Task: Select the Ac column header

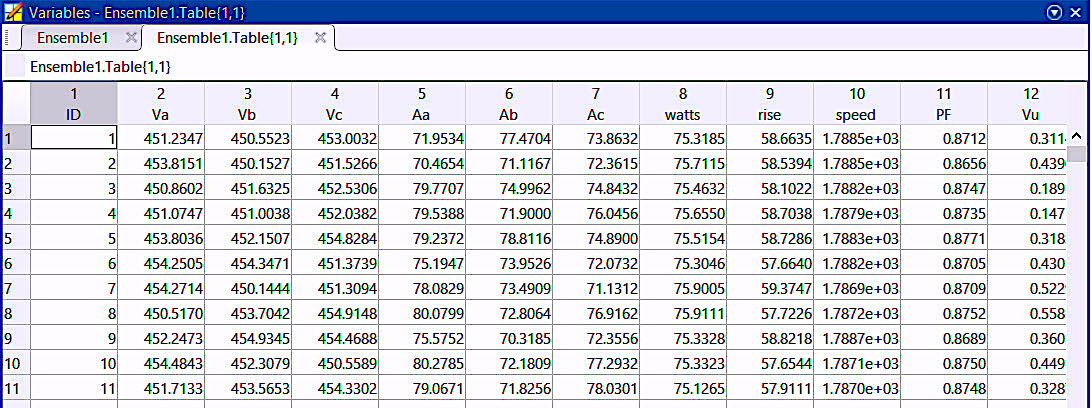Action: point(596,104)
